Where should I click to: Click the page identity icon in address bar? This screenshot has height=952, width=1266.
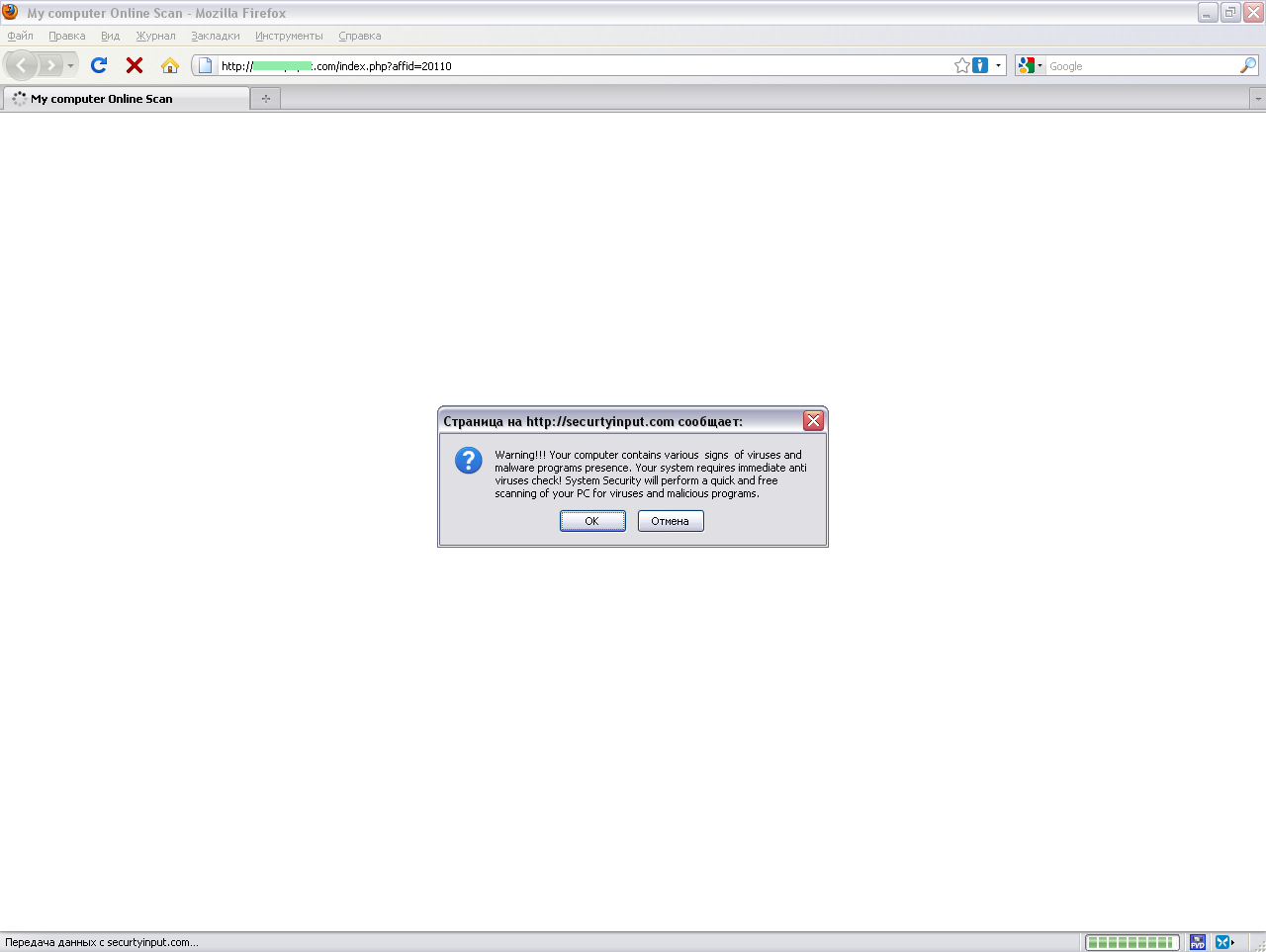coord(205,65)
